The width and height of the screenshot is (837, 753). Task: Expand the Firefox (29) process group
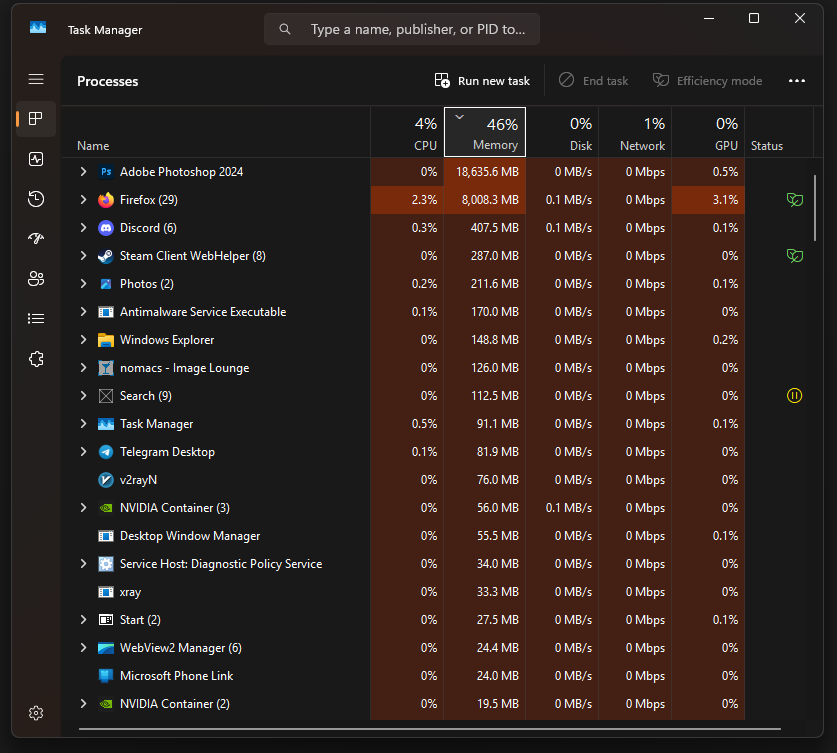point(83,200)
